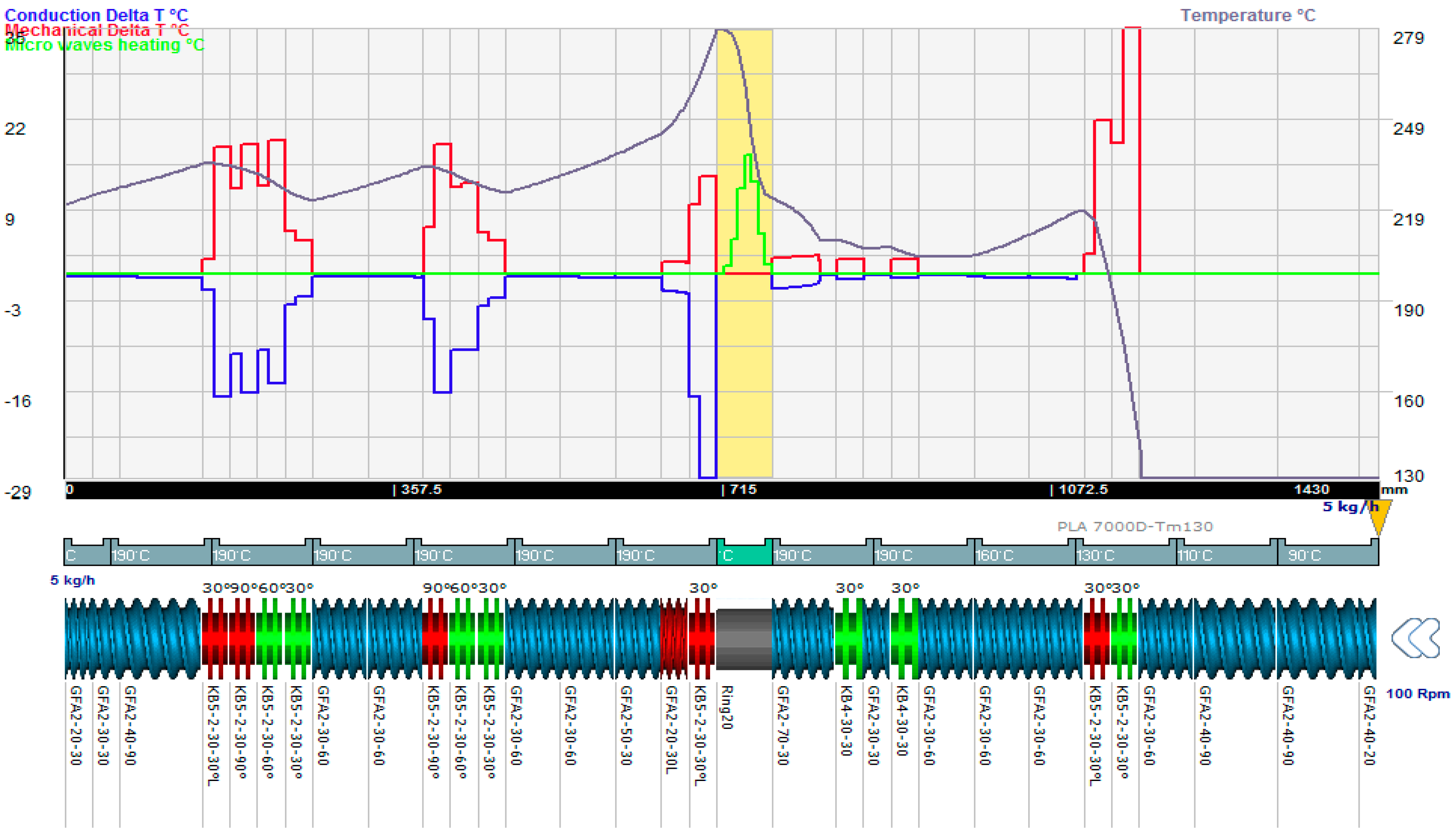Viewport: 1454px width, 840px height.
Task: Click the 5 kg/h feed rate label near the hopper
Action: (x=1350, y=507)
